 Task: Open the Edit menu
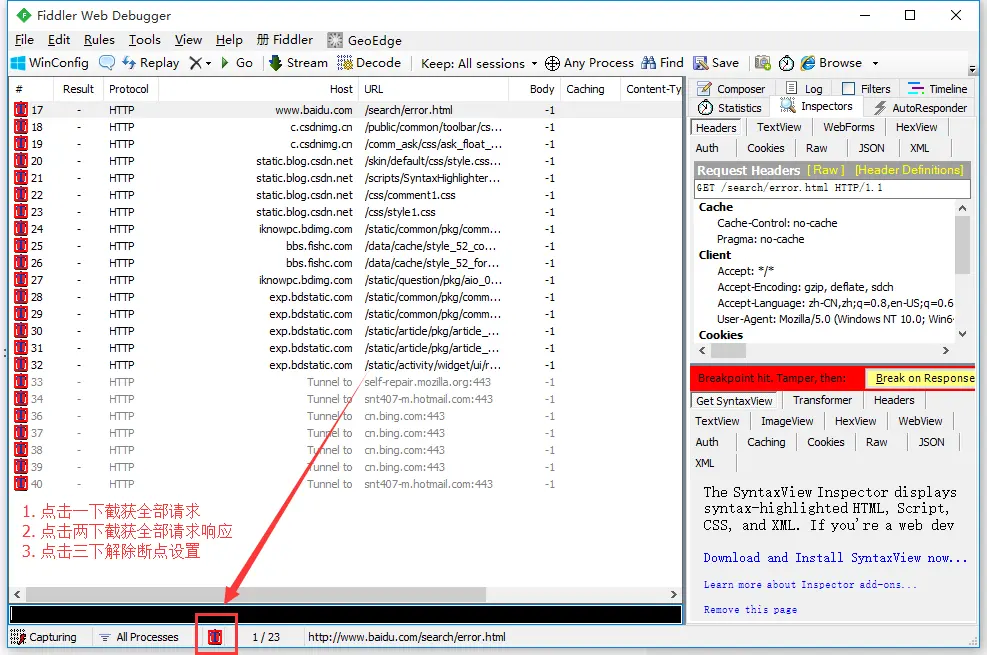[59, 40]
